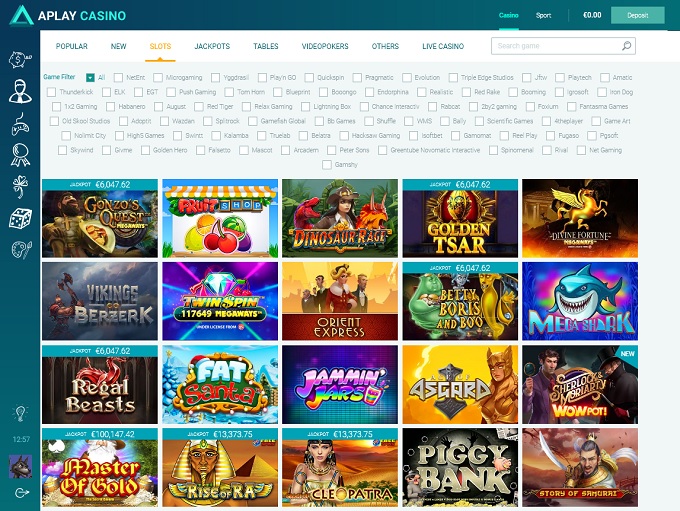Click the logout arrow icon

pyautogui.click(x=21, y=492)
